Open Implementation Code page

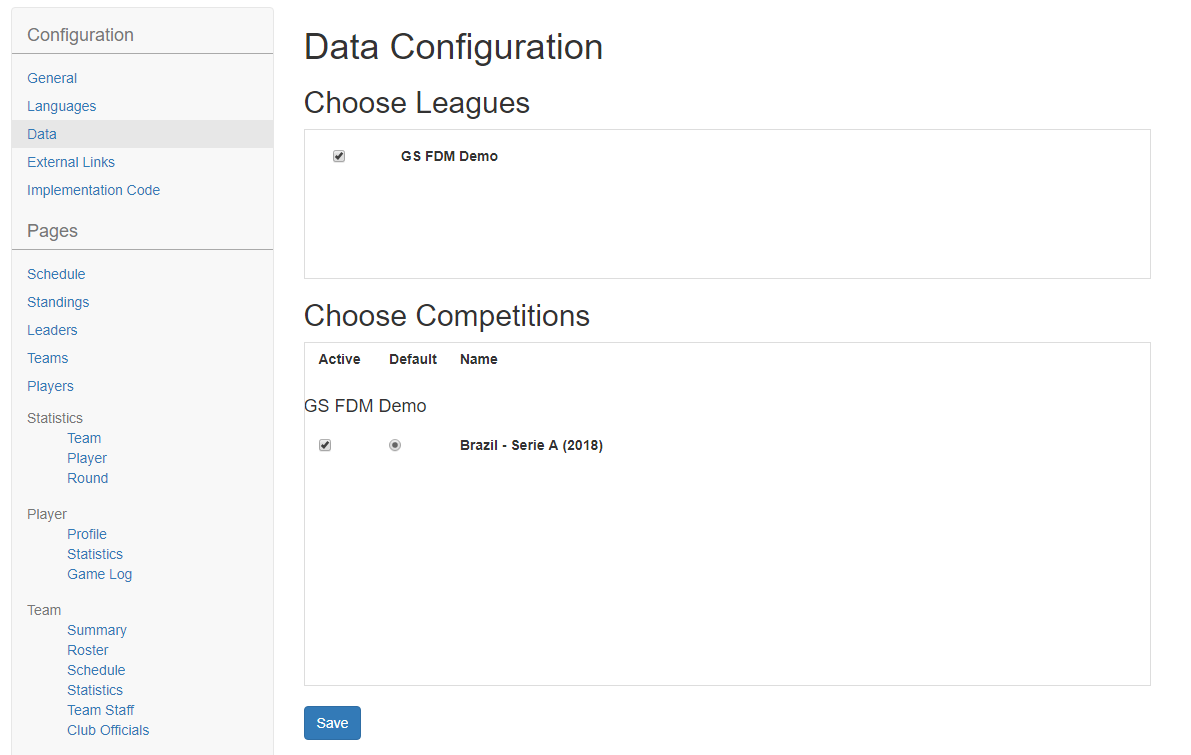coord(93,190)
